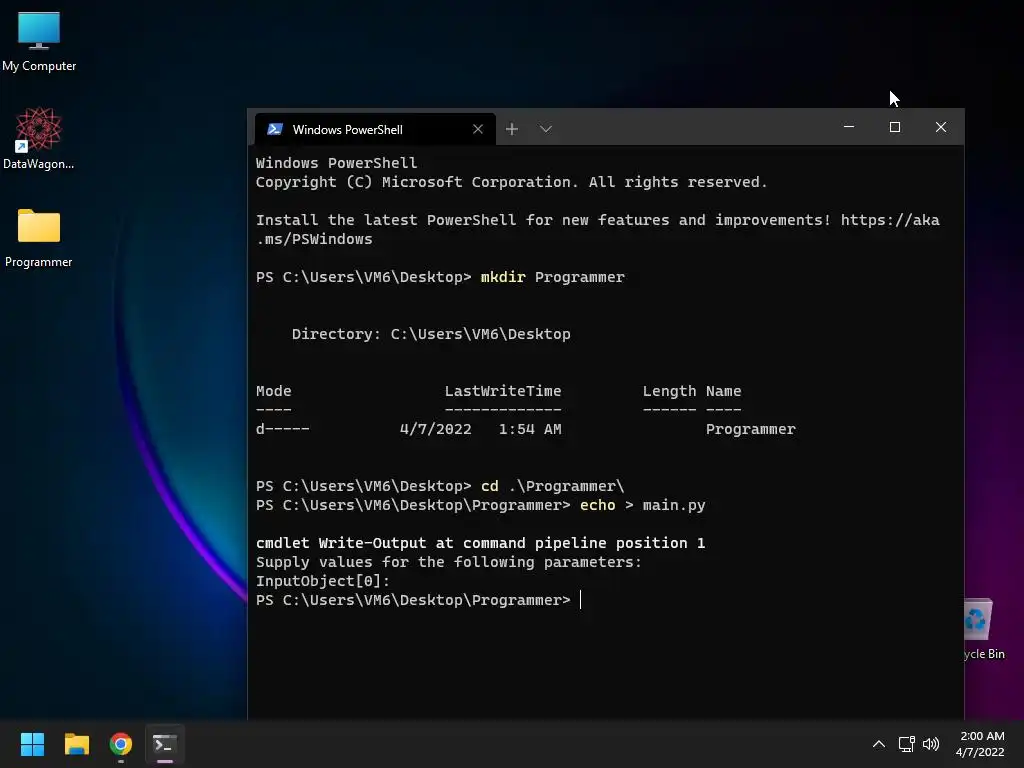Open volume control tray icon
1024x768 pixels.
931,744
